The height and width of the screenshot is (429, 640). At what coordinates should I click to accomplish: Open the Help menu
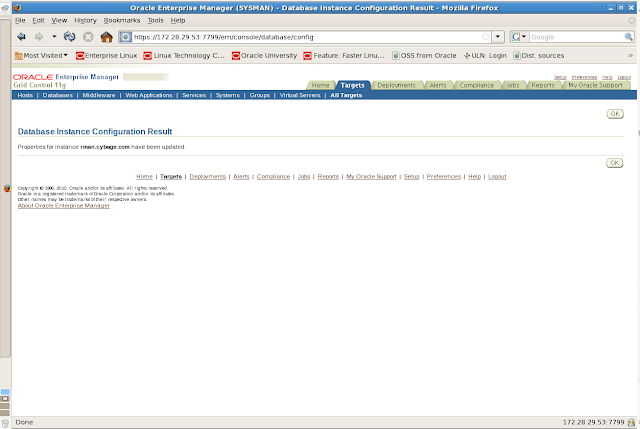tap(178, 20)
